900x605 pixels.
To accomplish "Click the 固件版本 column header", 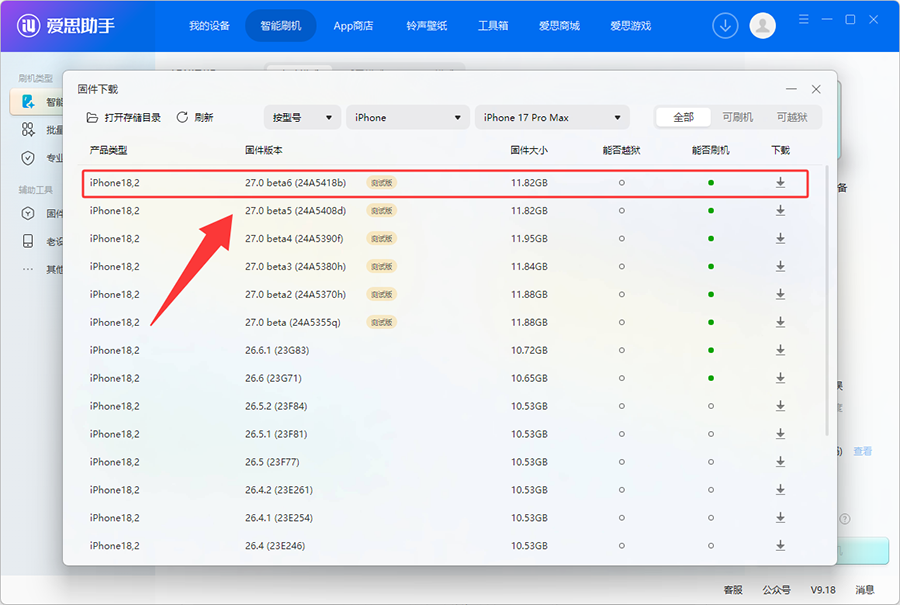I will pyautogui.click(x=263, y=150).
